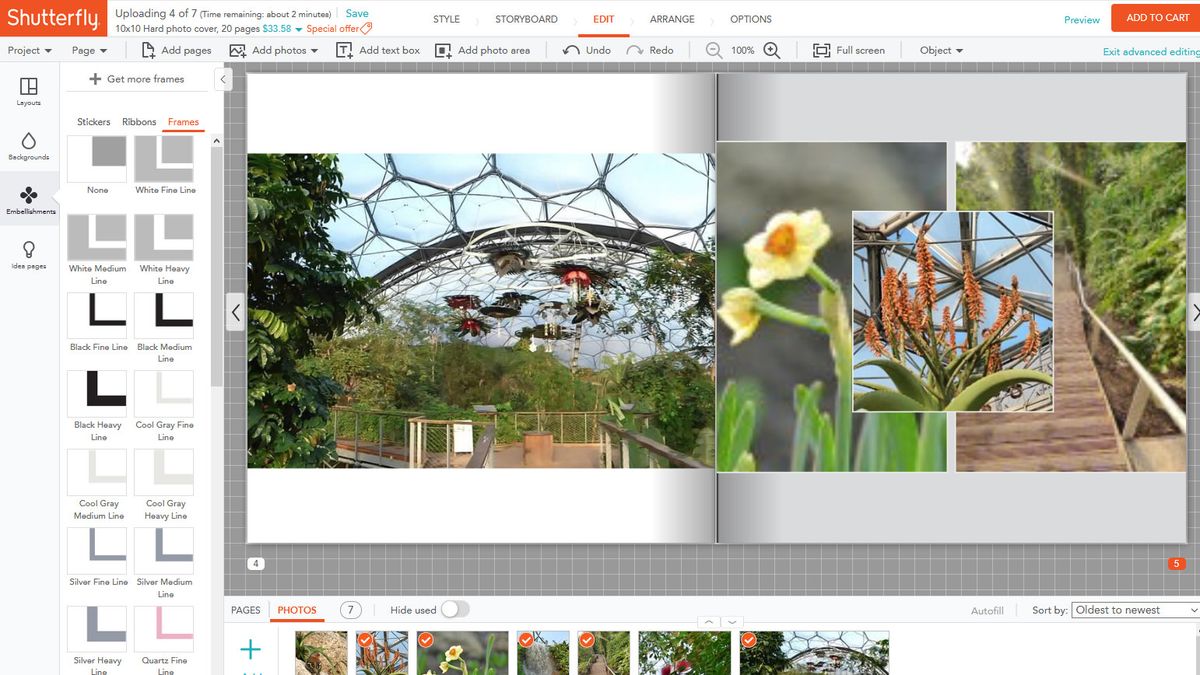Screen dimensions: 1200x675
Task: Switch to the Ribbons tab
Action: coord(139,122)
